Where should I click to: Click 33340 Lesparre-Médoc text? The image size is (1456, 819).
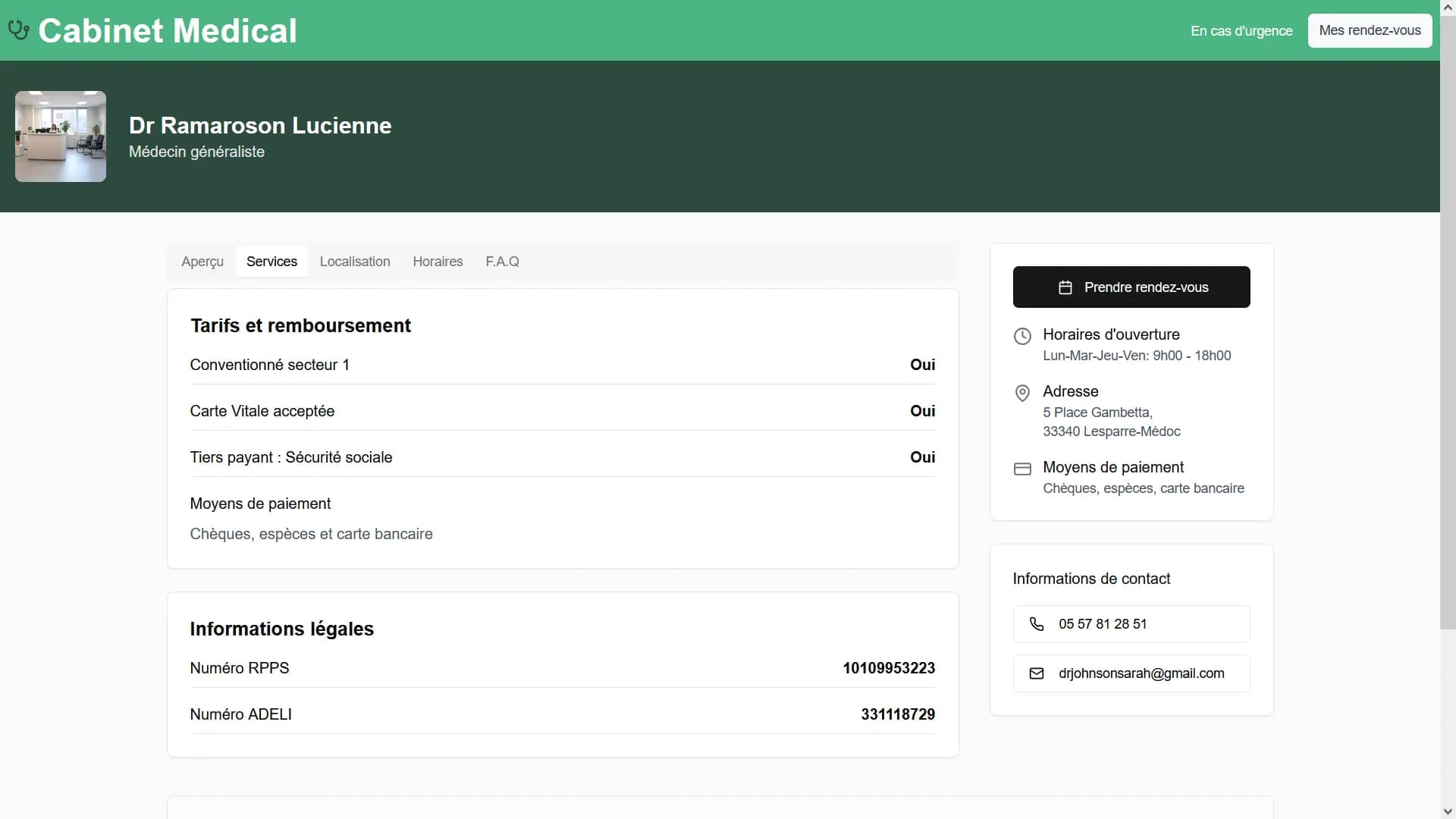pyautogui.click(x=1112, y=431)
